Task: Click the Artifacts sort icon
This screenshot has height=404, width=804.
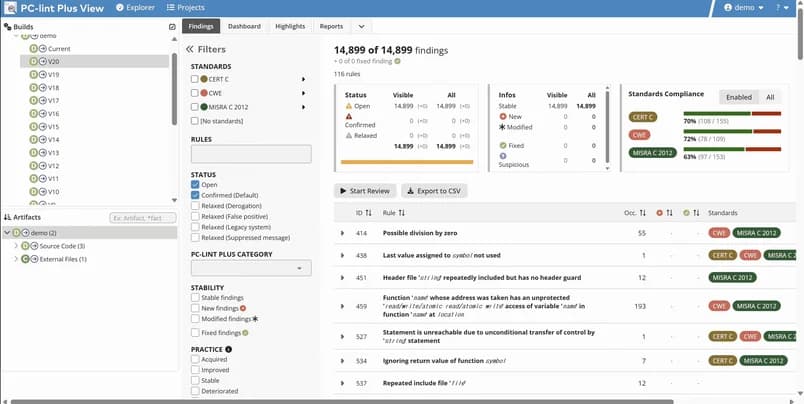Action: (7, 217)
